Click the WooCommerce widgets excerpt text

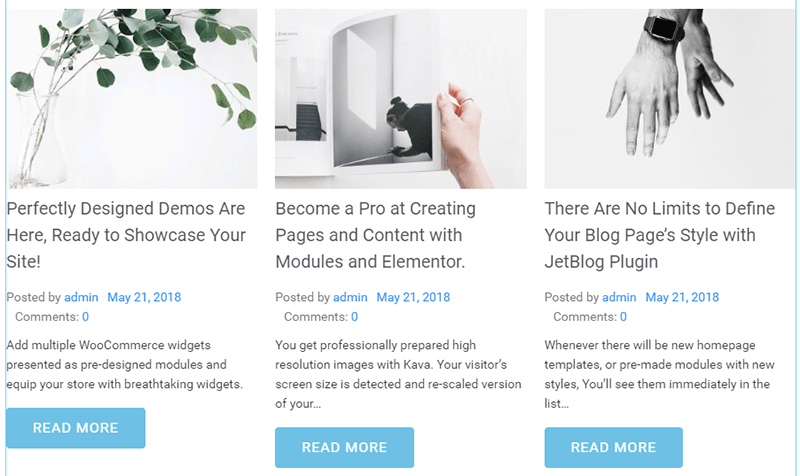124,364
